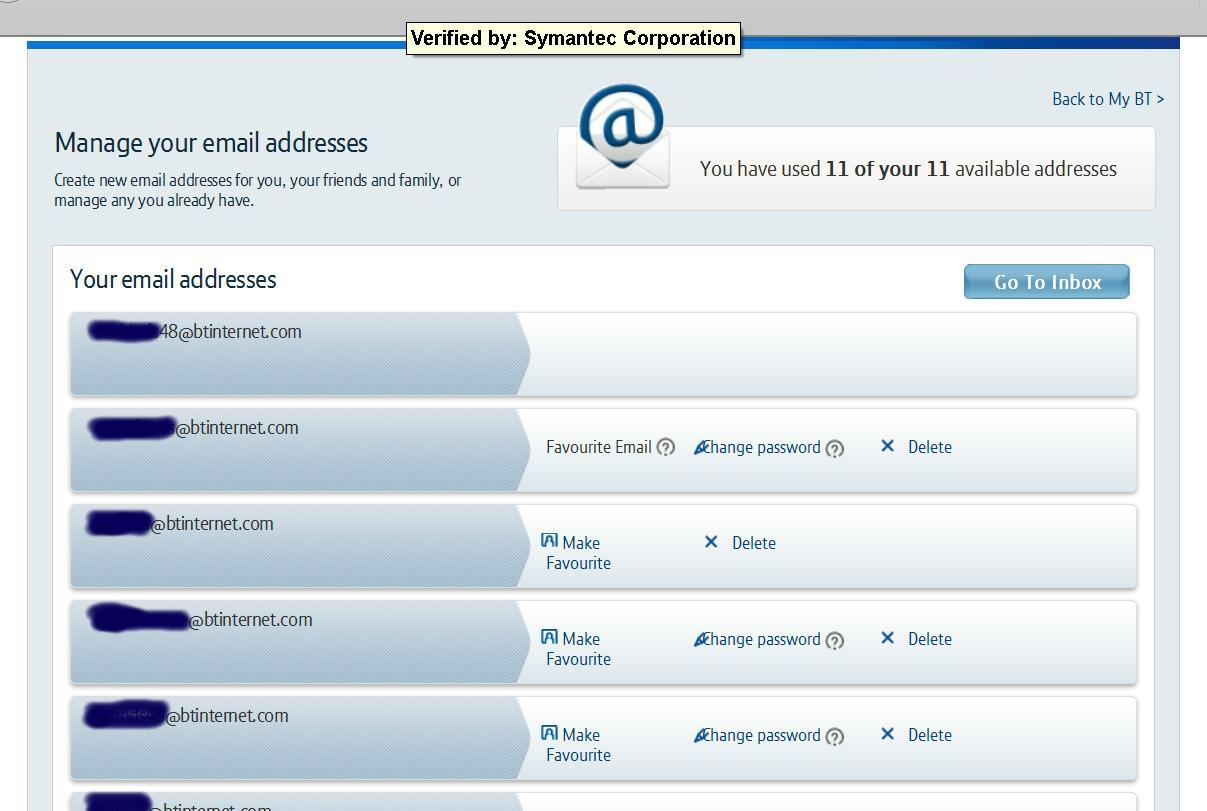Image resolution: width=1207 pixels, height=811 pixels.
Task: Click the Your email addresses heading
Action: (173, 280)
